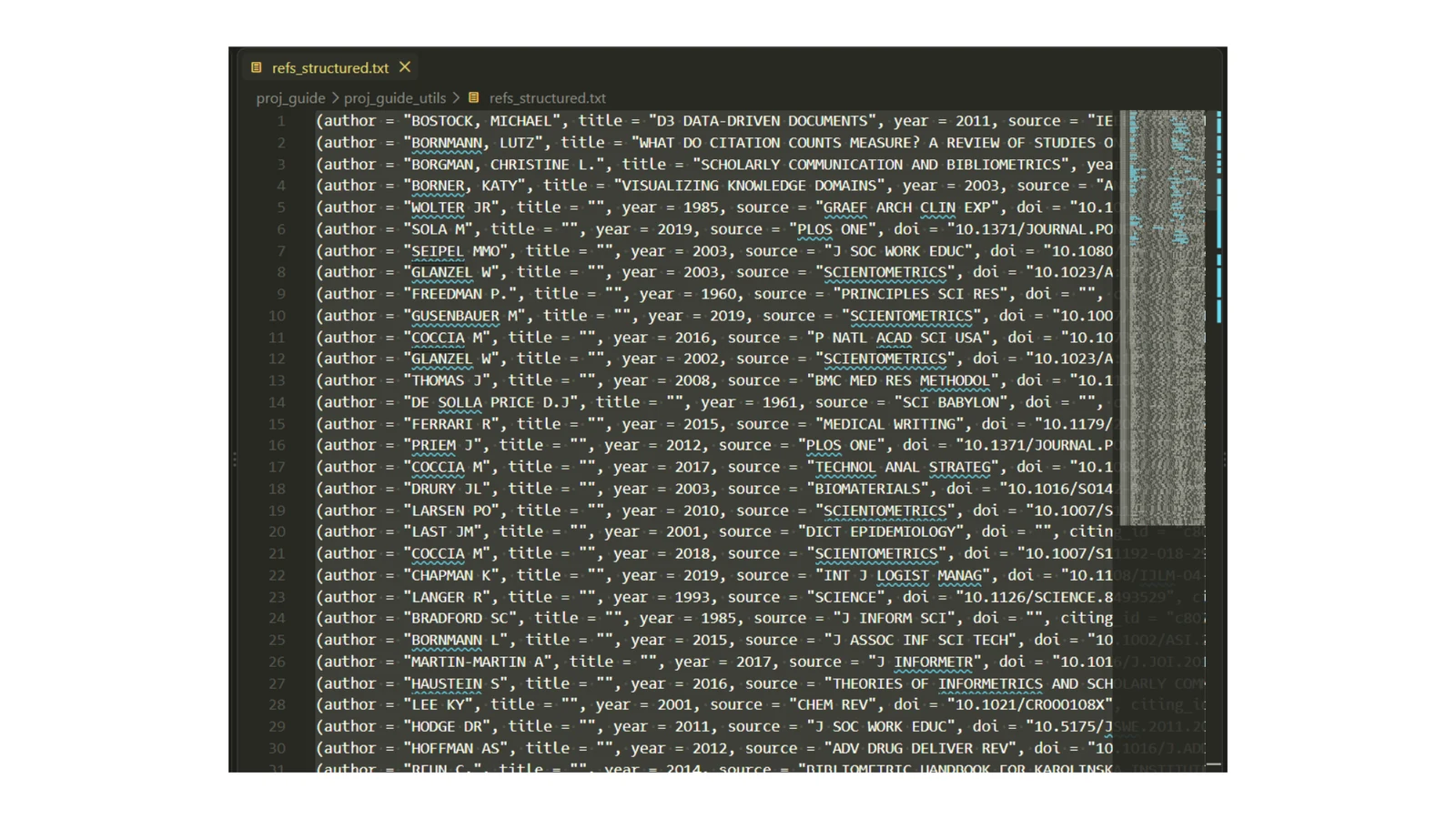Click the file icon on refs_structured.txt tab
1456x819 pixels.
click(x=257, y=67)
